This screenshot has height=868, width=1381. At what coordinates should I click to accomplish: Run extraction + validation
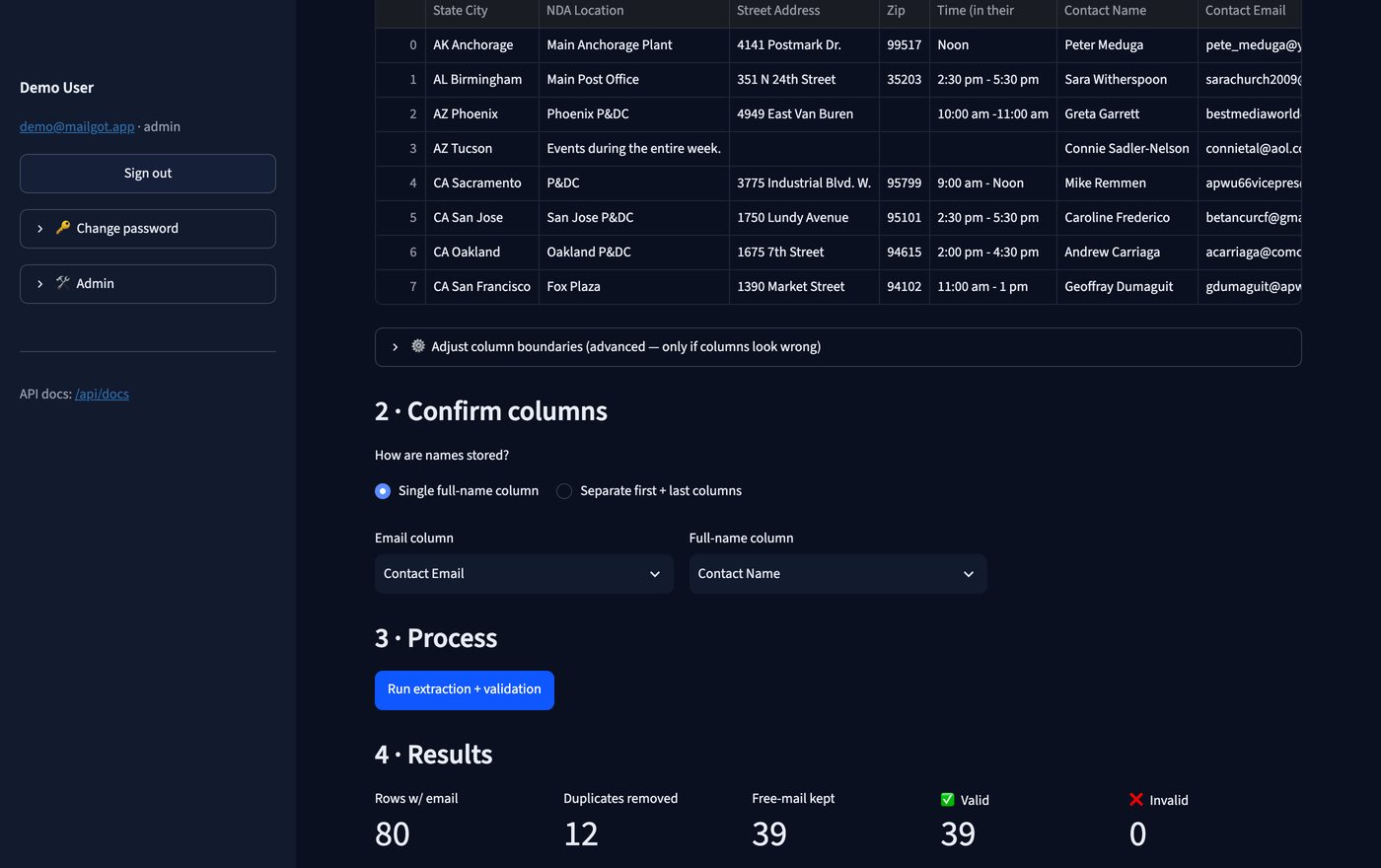465,690
